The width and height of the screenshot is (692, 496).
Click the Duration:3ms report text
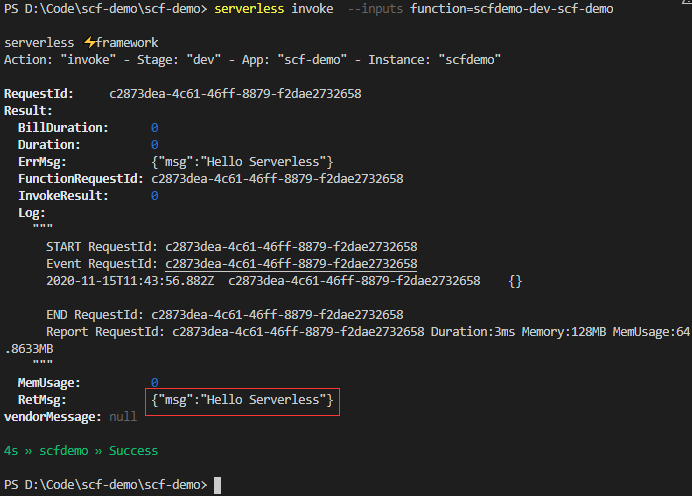(473, 332)
